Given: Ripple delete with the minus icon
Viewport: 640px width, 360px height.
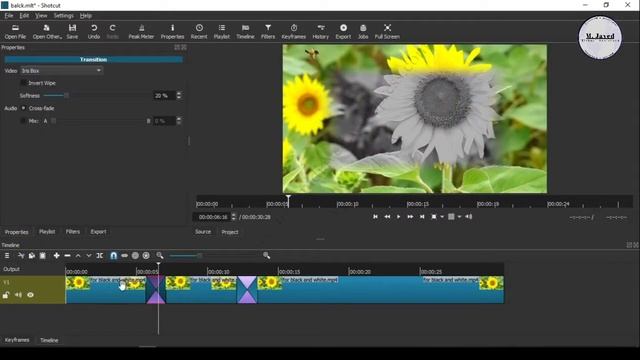Looking at the screenshot, I should 67,256.
